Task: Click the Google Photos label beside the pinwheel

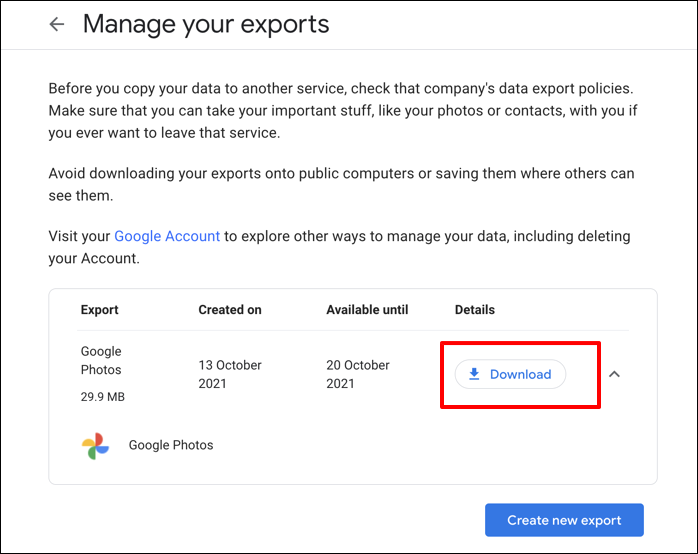Action: 171,445
